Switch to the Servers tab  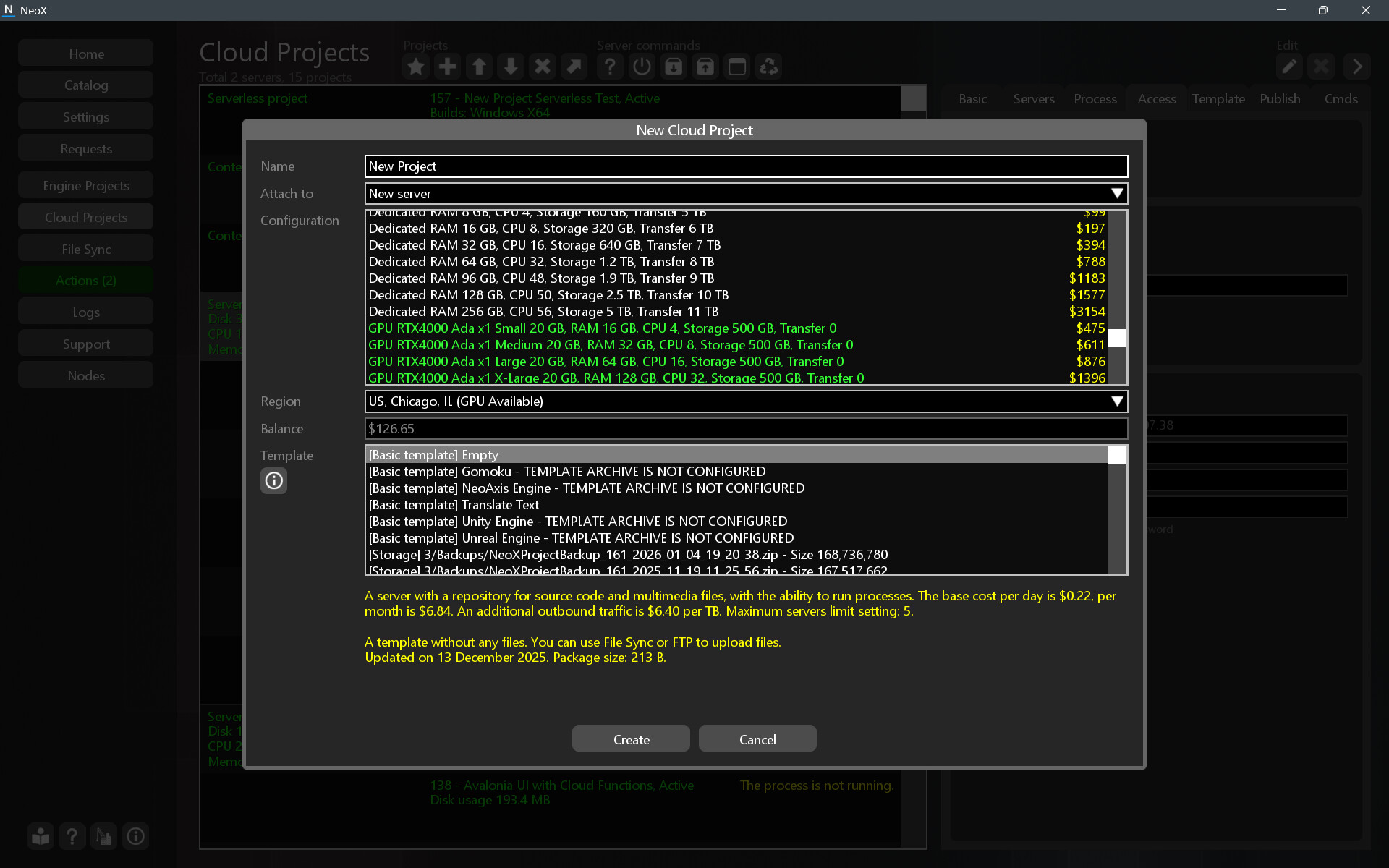(x=1033, y=99)
